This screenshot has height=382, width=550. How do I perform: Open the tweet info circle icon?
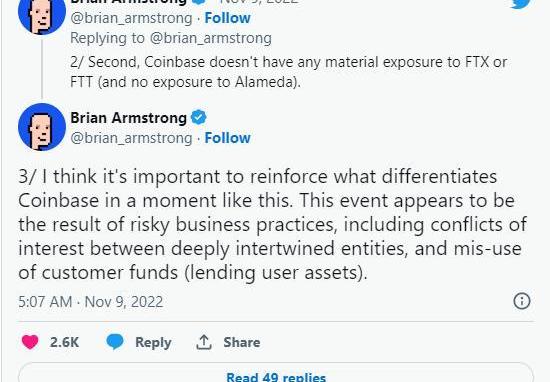click(x=522, y=301)
